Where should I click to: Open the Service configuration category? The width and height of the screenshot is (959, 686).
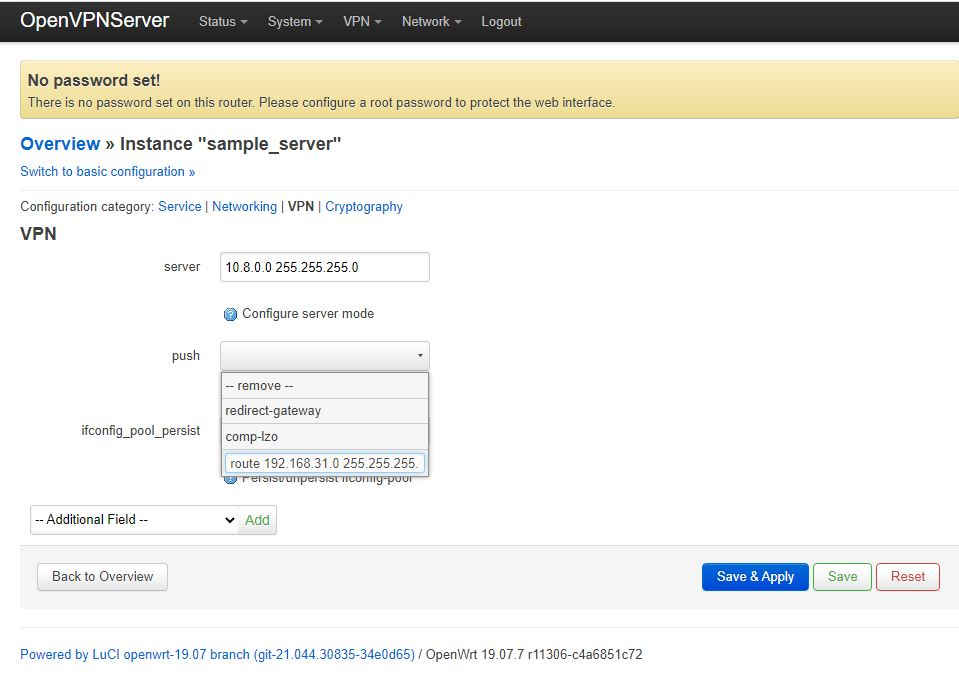pos(179,207)
